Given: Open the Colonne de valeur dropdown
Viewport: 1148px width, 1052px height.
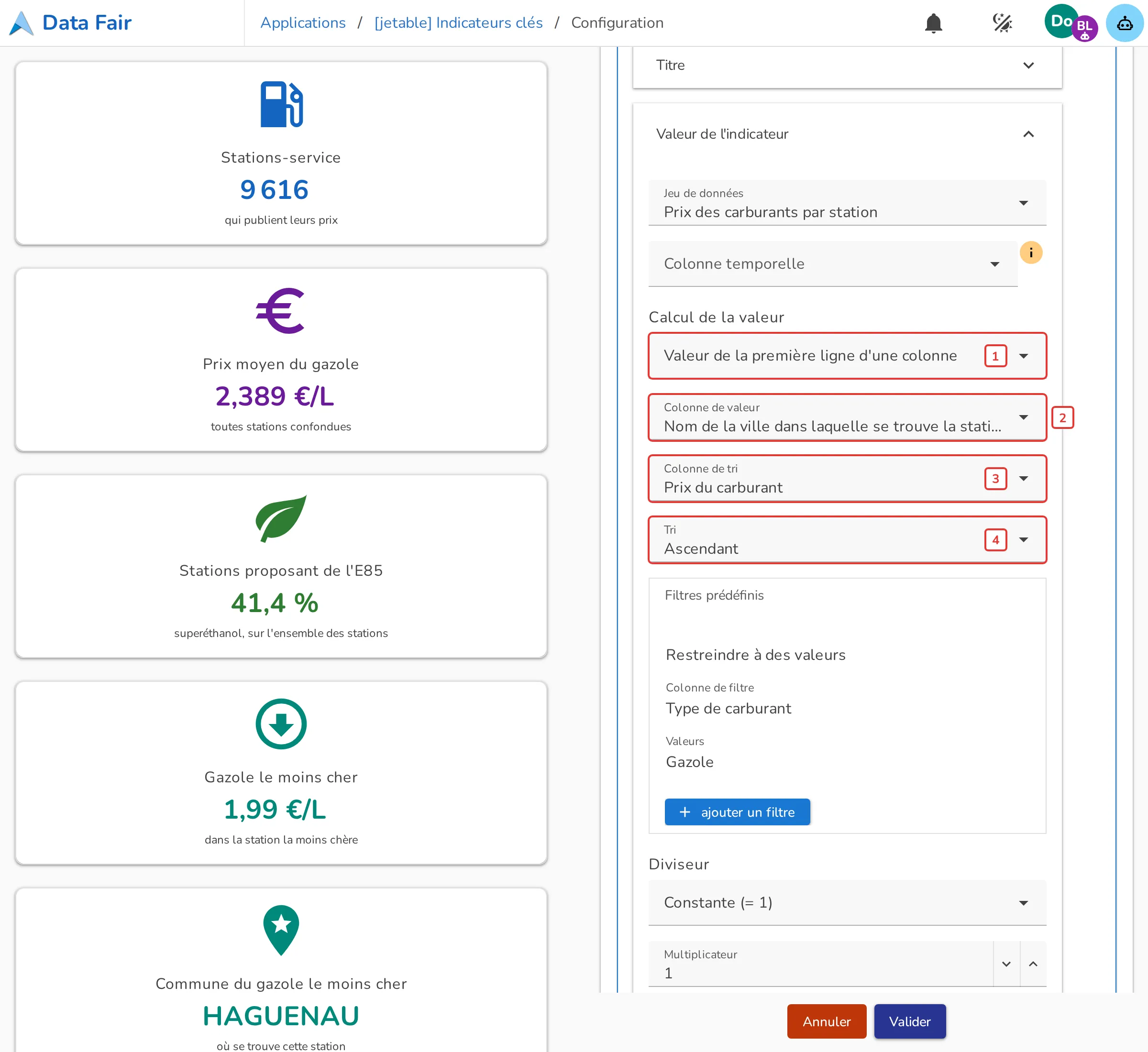Looking at the screenshot, I should click(847, 417).
